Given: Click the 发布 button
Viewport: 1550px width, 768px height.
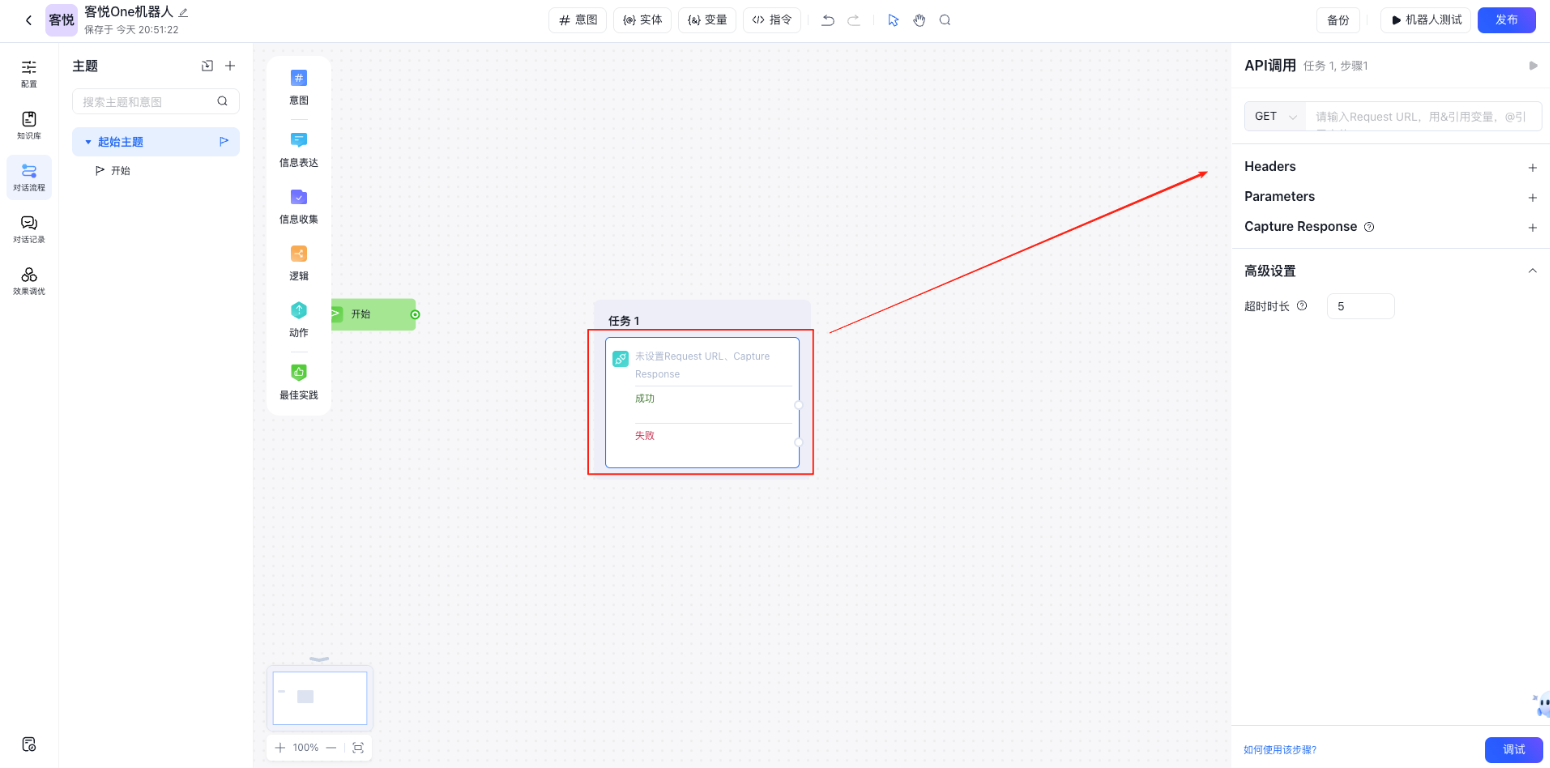Looking at the screenshot, I should coord(1506,20).
